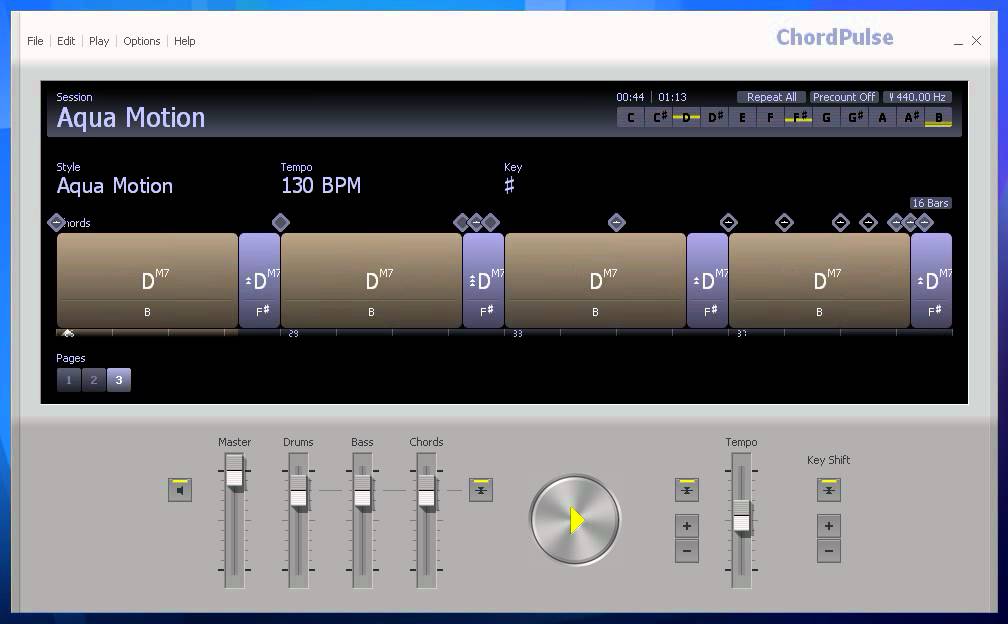Click diamond marker beside the Chords label

click(57, 222)
